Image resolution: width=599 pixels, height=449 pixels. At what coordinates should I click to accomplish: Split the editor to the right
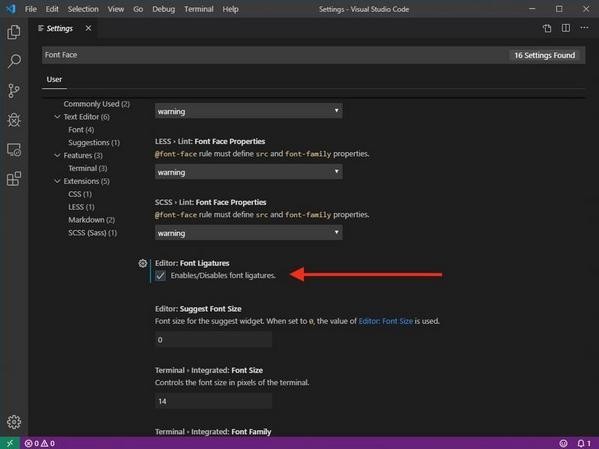coord(566,28)
